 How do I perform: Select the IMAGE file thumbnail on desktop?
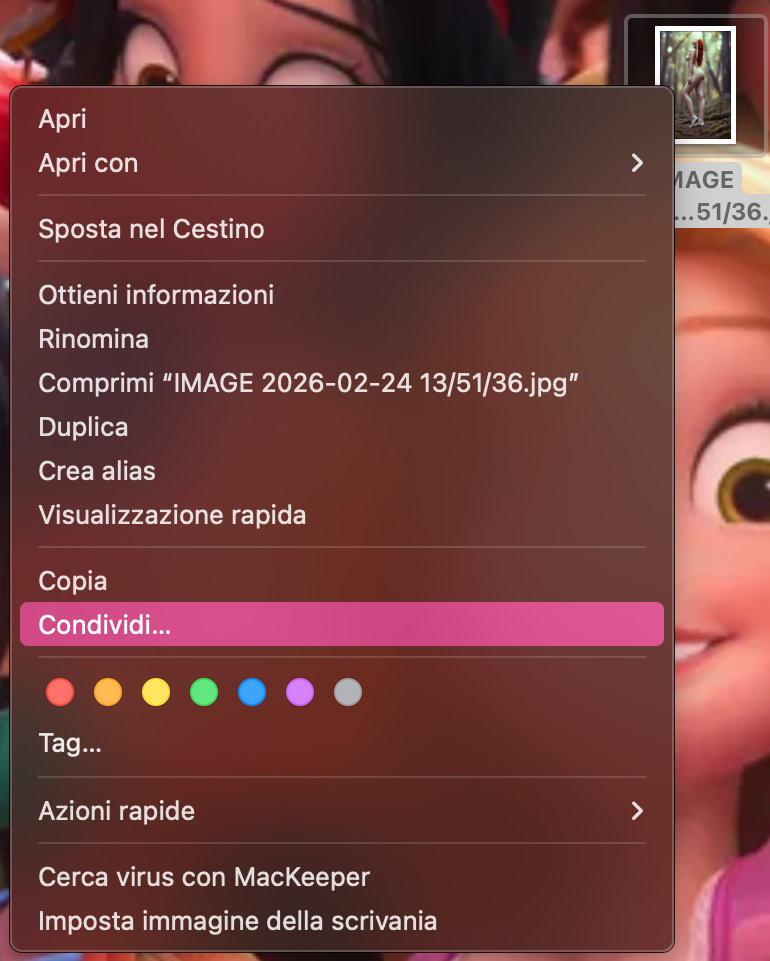pyautogui.click(x=695, y=85)
